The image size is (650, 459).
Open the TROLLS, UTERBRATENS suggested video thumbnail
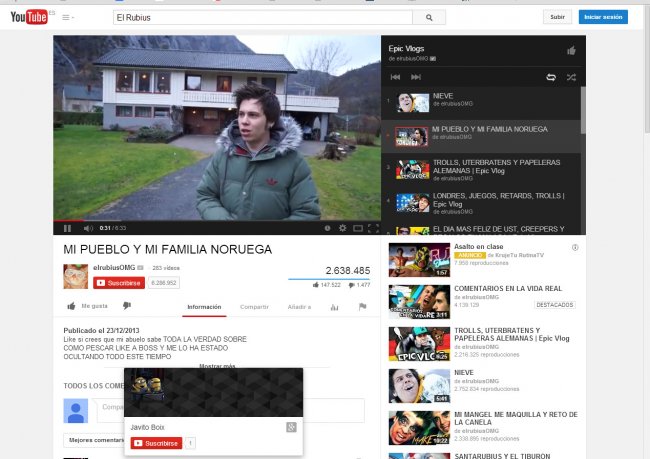click(x=419, y=344)
